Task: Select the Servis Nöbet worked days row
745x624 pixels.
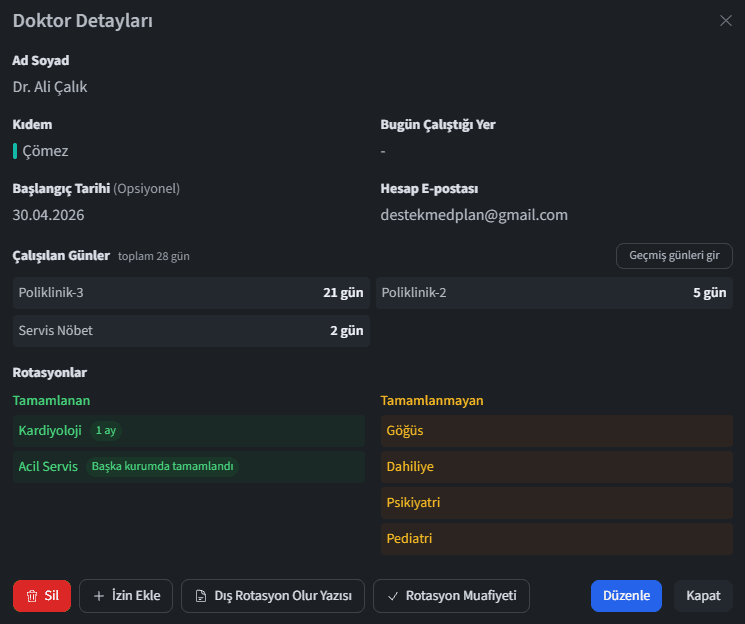Action: click(x=191, y=331)
